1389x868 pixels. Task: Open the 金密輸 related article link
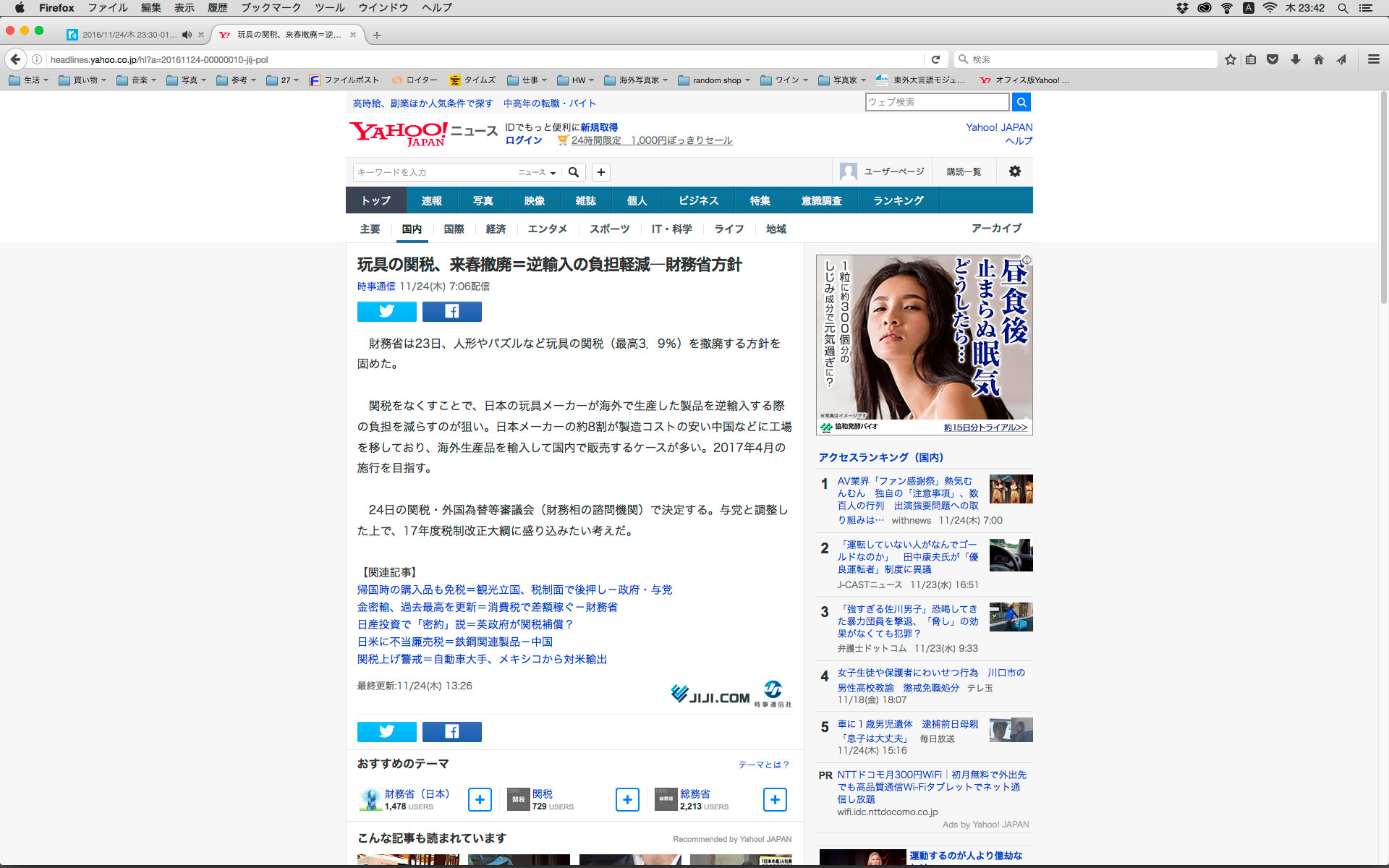coord(487,607)
